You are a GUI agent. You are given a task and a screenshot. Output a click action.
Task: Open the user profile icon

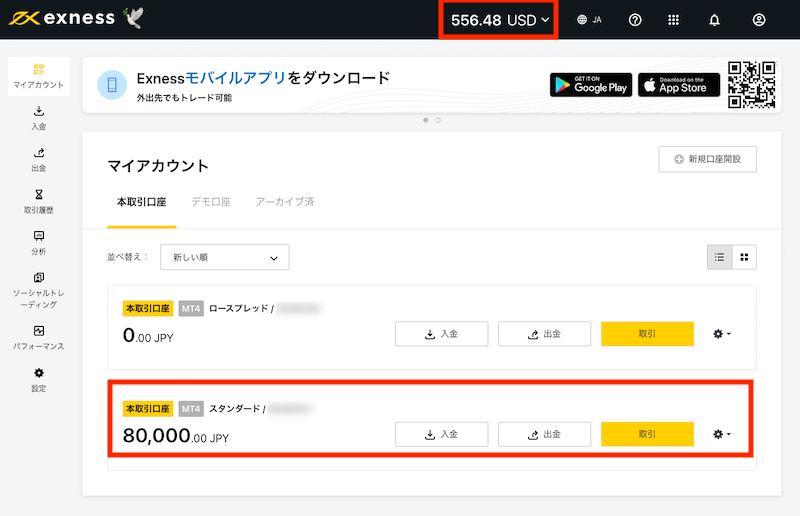pos(759,20)
